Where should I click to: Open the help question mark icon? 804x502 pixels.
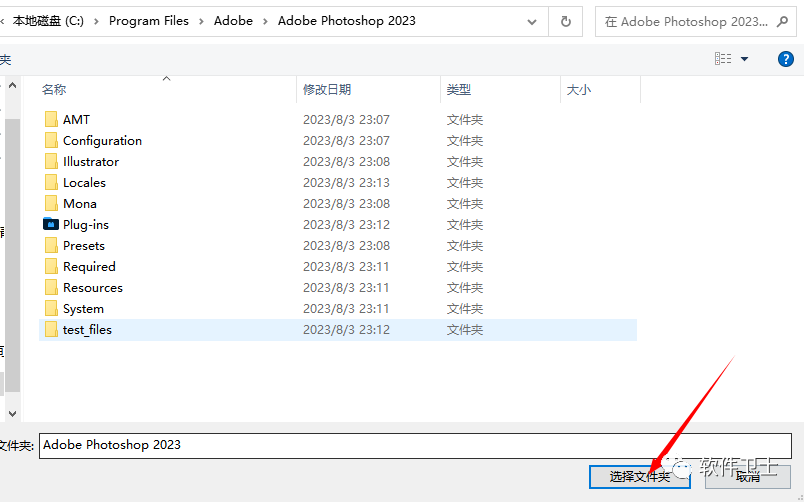[786, 59]
